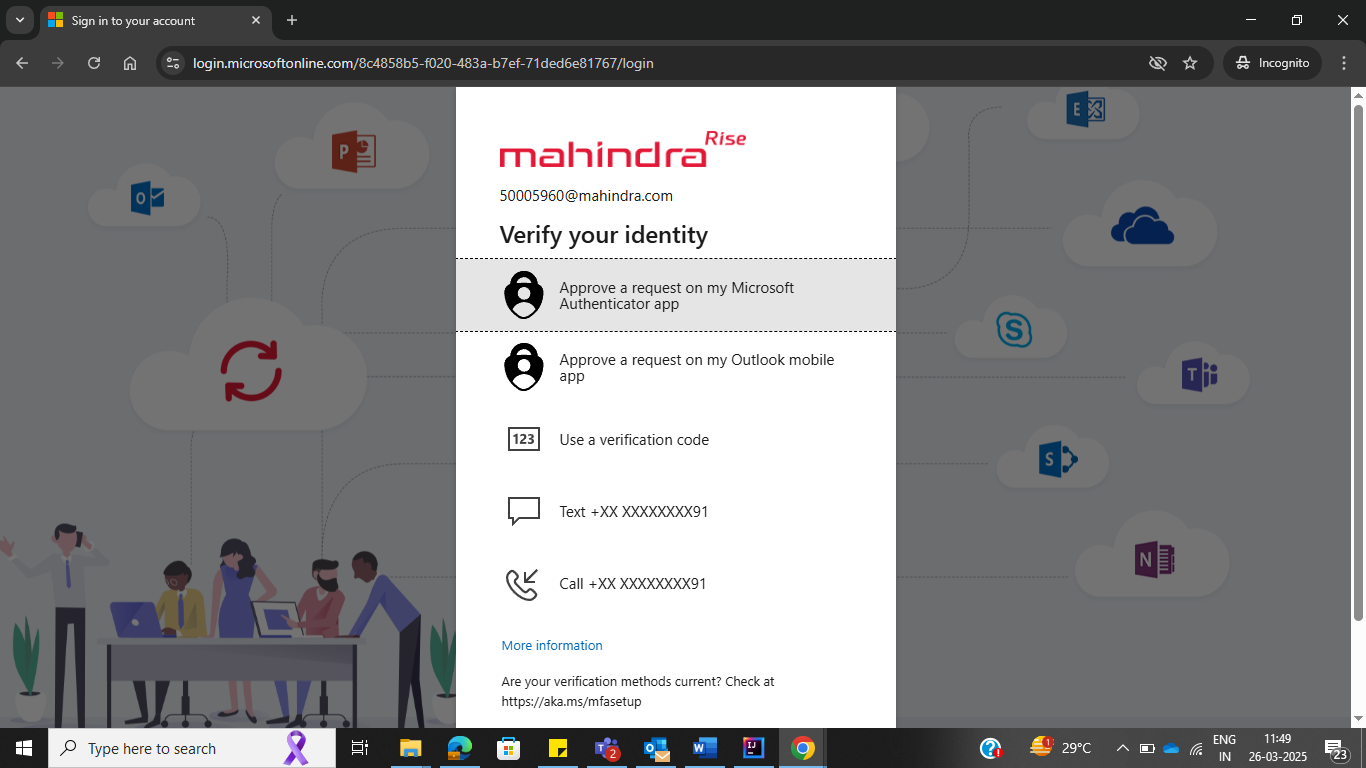The image size is (1366, 768).
Task: Open the browser home page
Action: pos(130,63)
